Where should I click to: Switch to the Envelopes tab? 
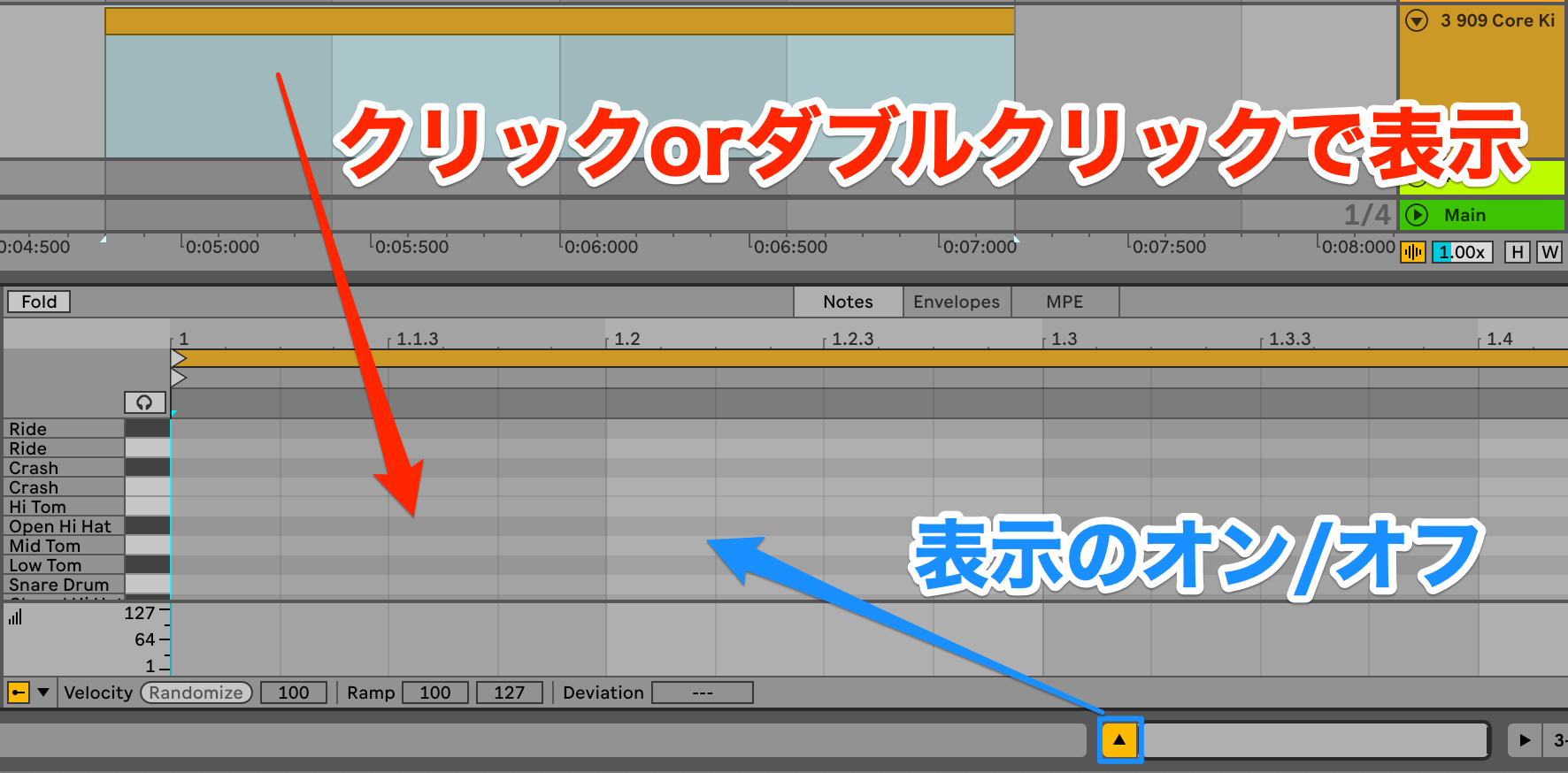click(957, 302)
